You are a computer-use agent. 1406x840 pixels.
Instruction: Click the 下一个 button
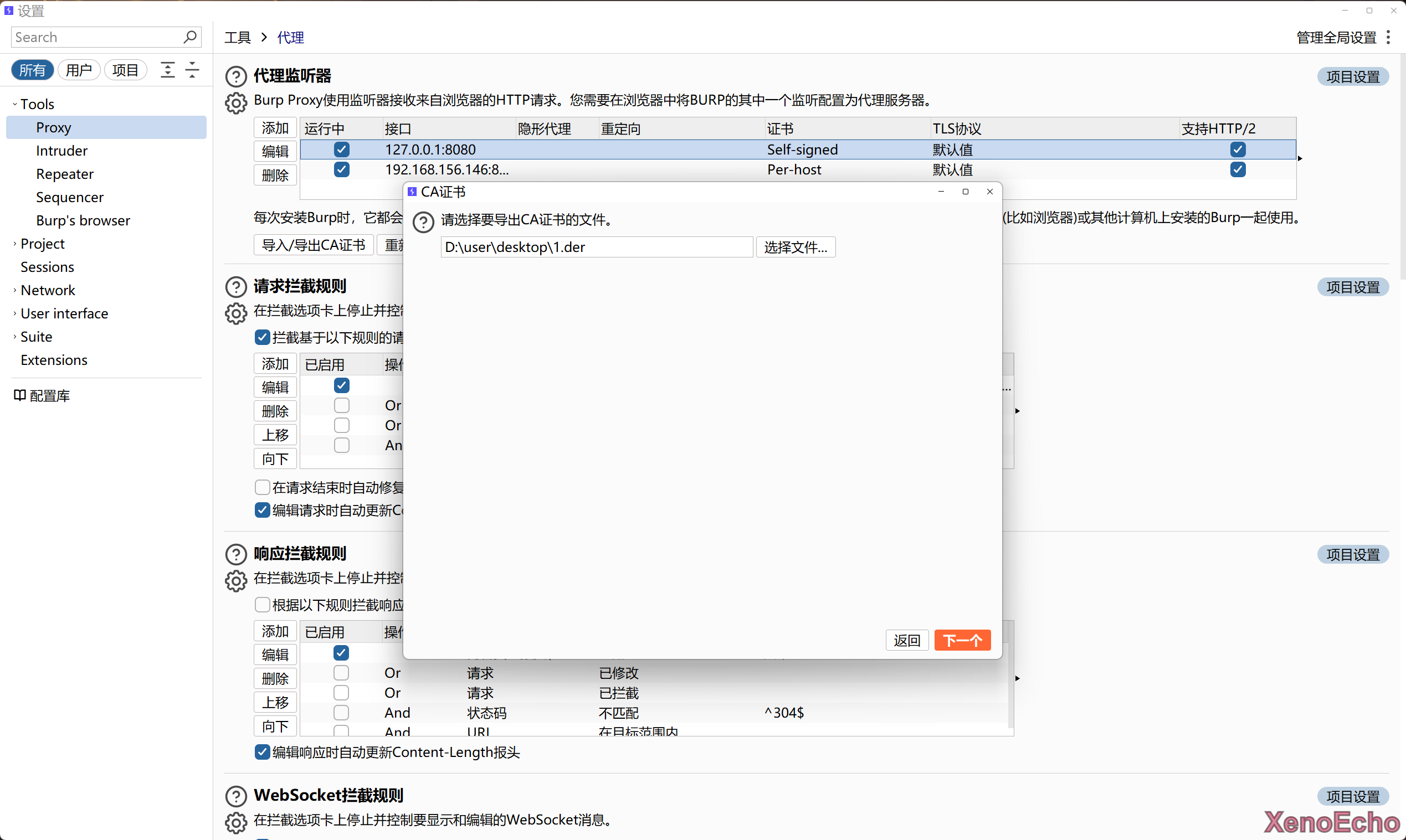(962, 640)
